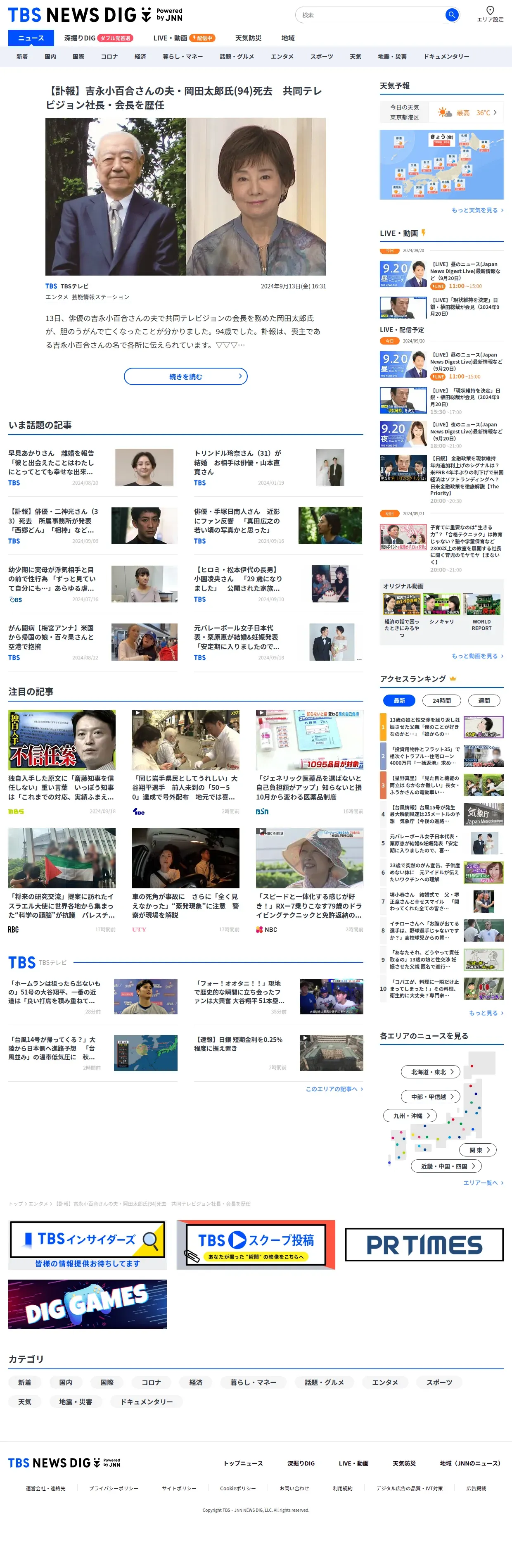Open エリア一覧へ link
512x1568 pixels.
[x=484, y=1183]
